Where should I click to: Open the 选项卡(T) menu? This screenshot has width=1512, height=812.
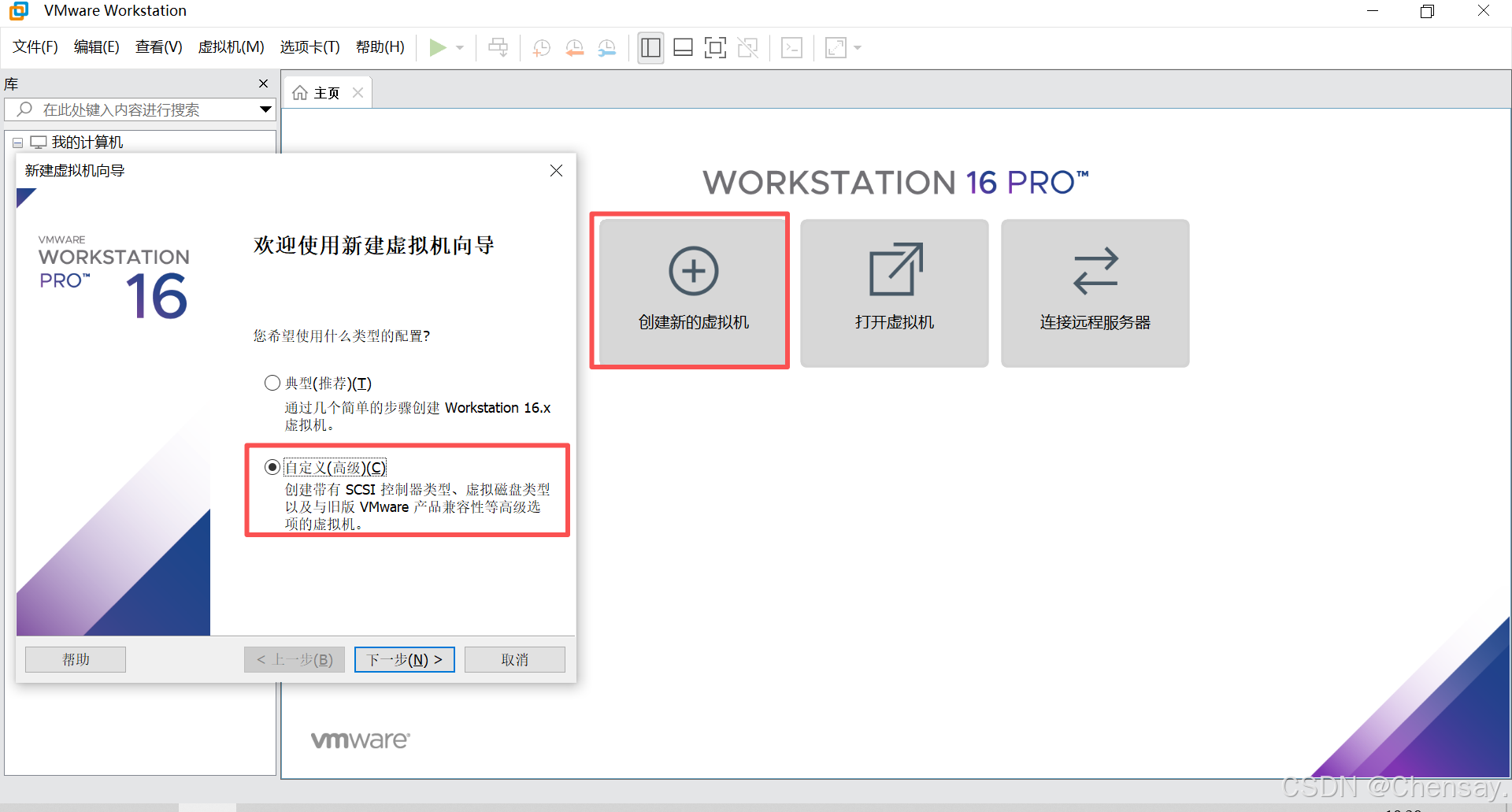pyautogui.click(x=309, y=46)
